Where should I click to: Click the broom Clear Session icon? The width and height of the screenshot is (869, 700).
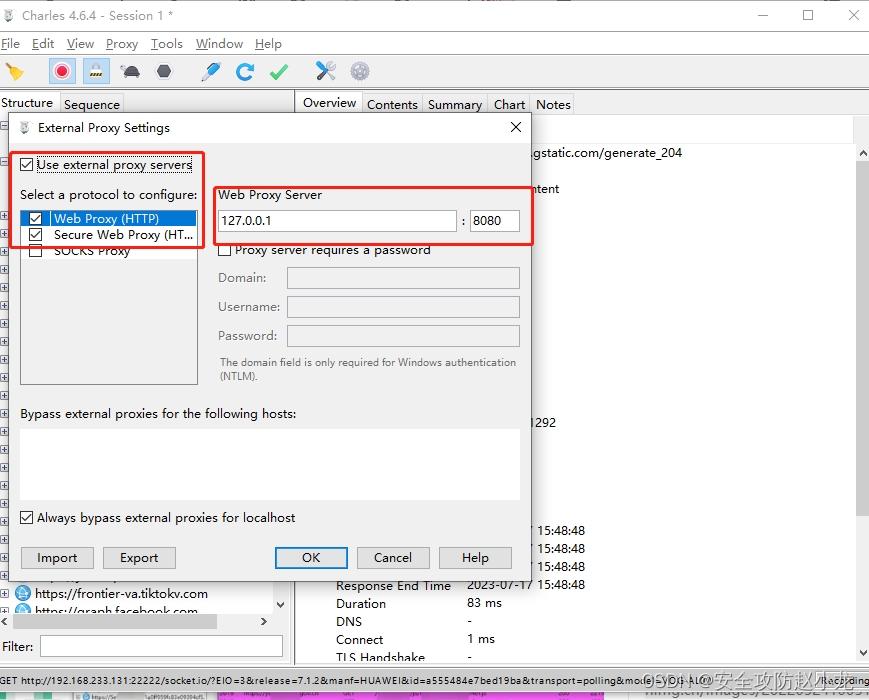click(14, 71)
